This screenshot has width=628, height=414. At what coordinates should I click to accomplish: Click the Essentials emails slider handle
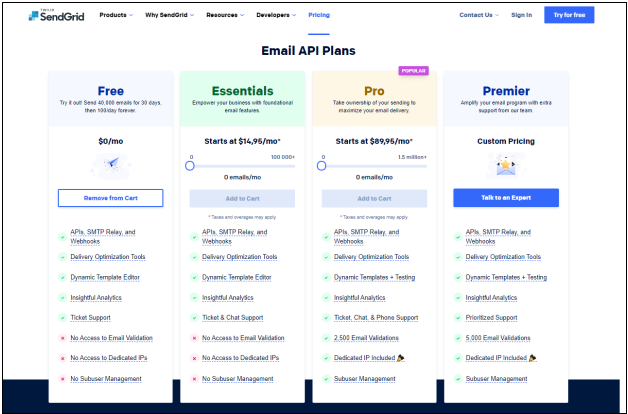pos(190,166)
